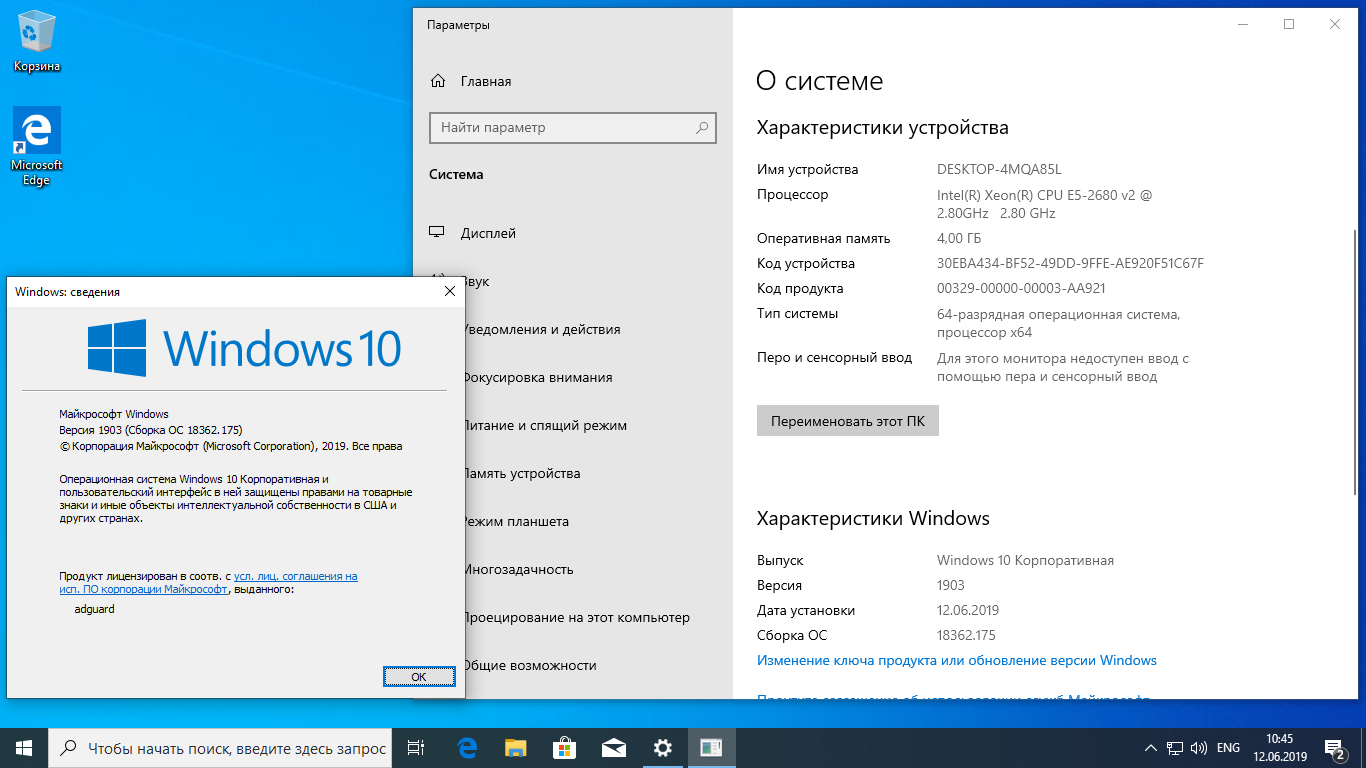Viewport: 1366px width, 768px height.
Task: Click the product code 00329-00000-00003-AA921
Action: click(x=1021, y=288)
